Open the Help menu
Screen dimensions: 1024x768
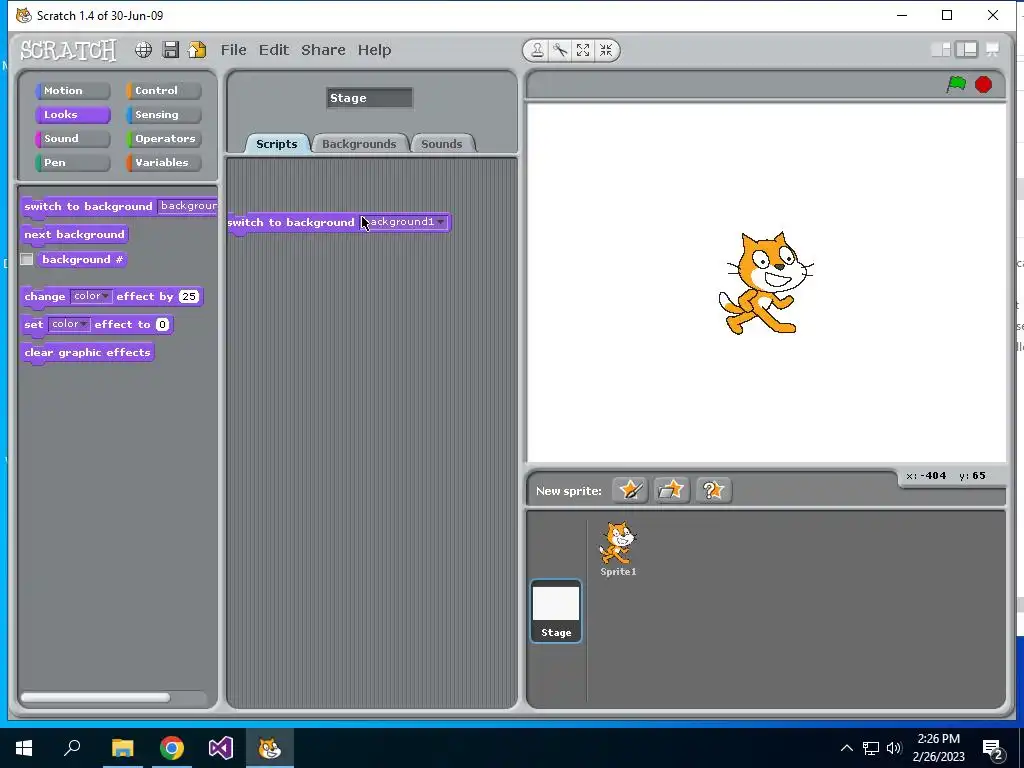(374, 50)
